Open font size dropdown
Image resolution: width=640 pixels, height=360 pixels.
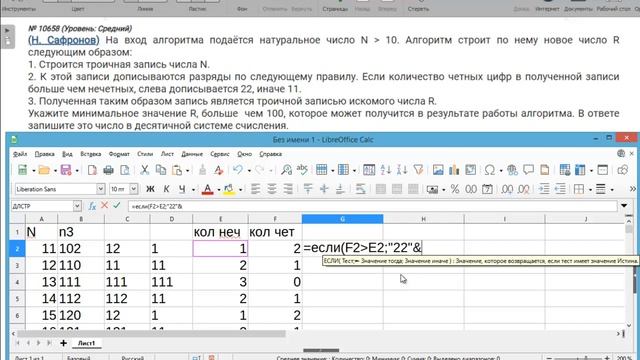click(134, 189)
